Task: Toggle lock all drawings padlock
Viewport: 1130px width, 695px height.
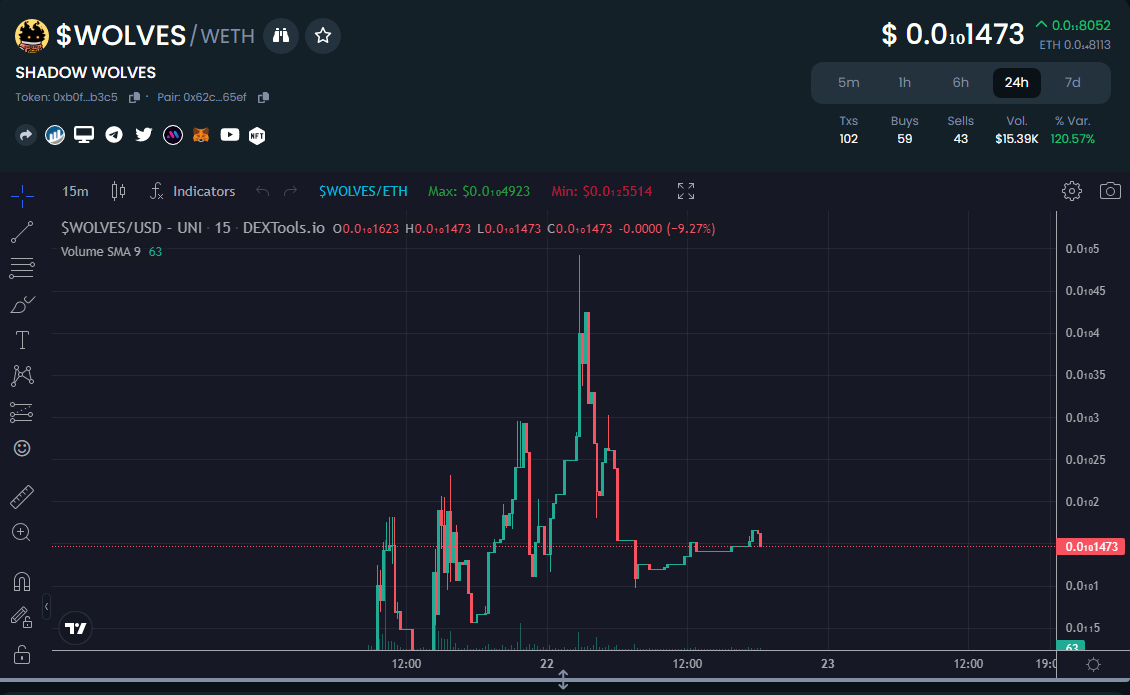Action: pos(22,655)
